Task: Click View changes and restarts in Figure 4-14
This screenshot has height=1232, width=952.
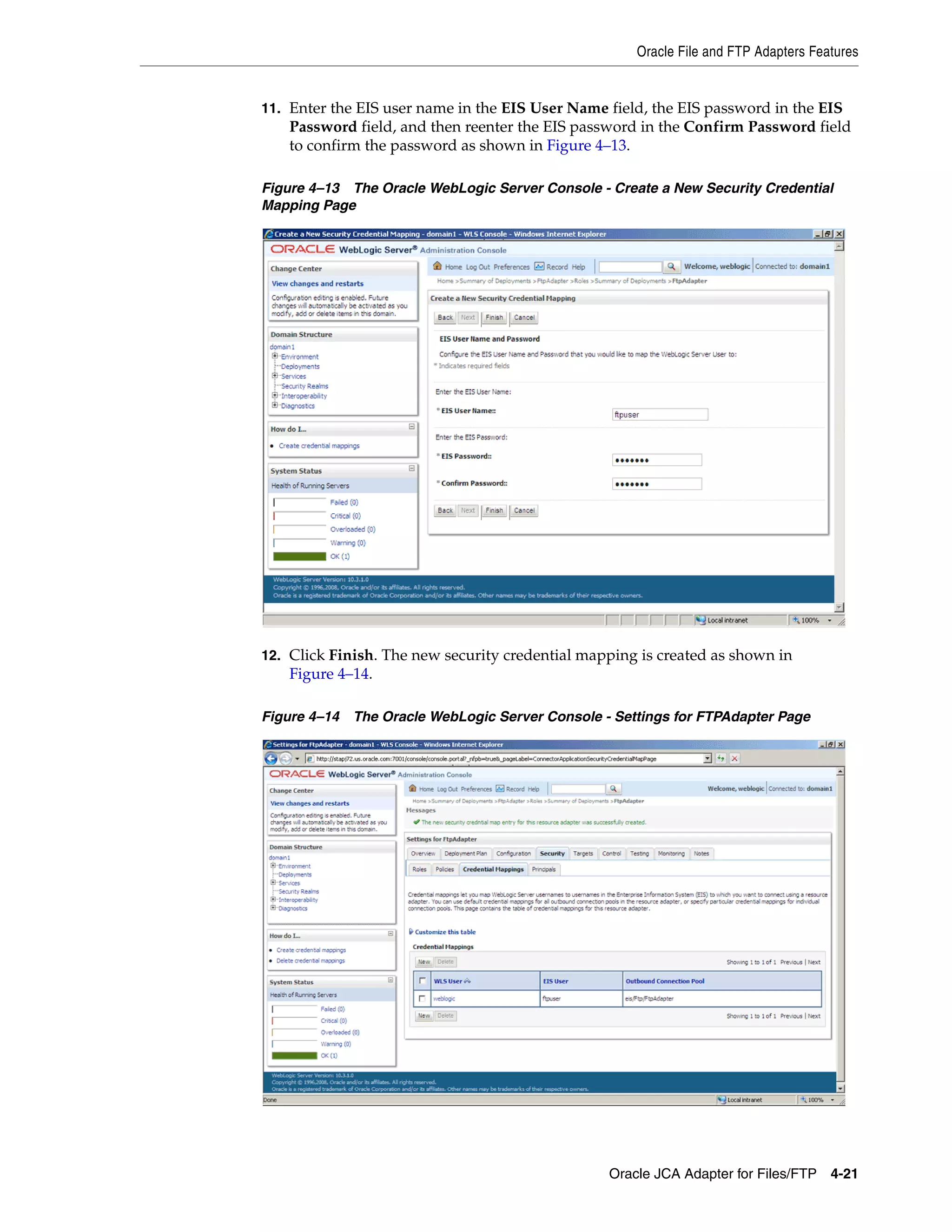Action: pyautogui.click(x=310, y=803)
